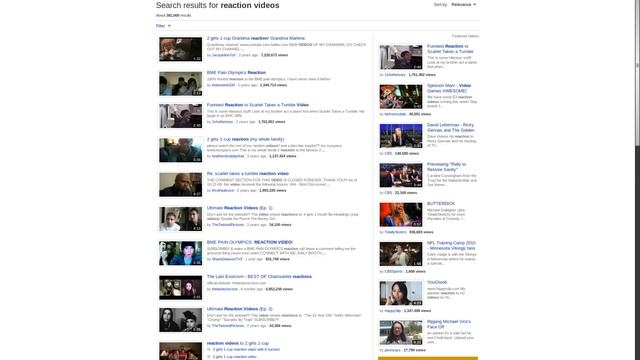Click the BME Pain Olympics Reaction thumbnail

[180, 84]
